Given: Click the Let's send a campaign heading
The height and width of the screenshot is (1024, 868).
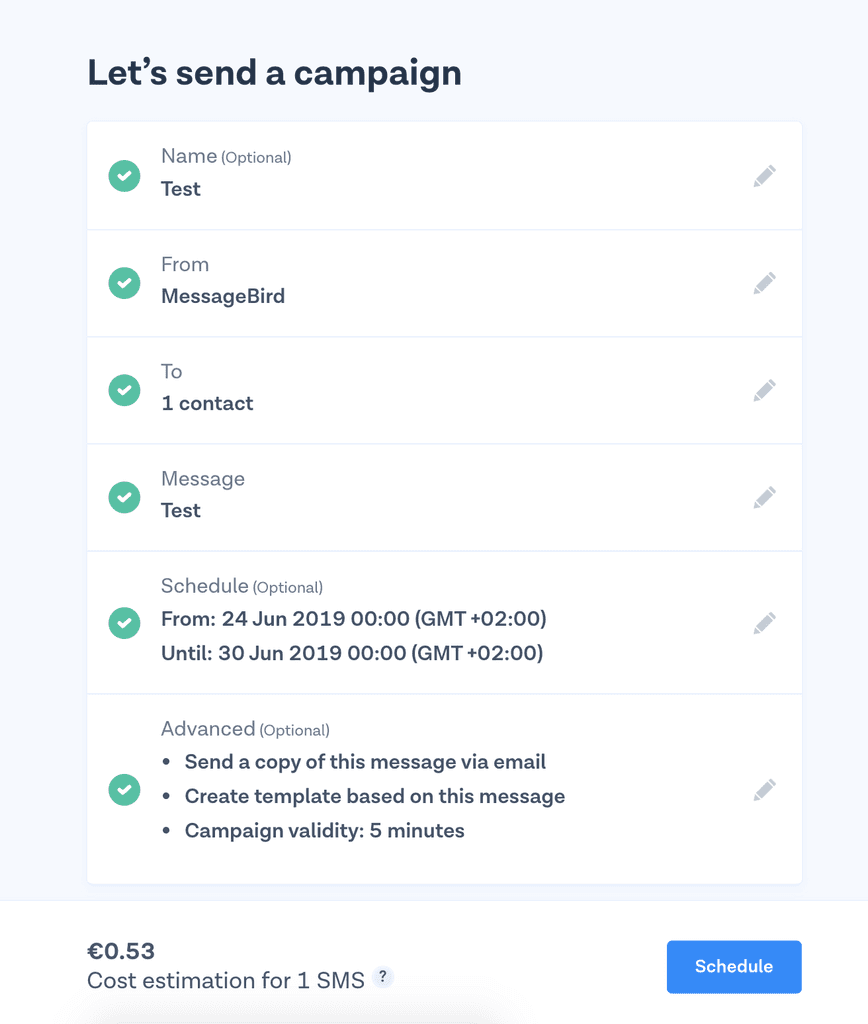Looking at the screenshot, I should point(276,72).
